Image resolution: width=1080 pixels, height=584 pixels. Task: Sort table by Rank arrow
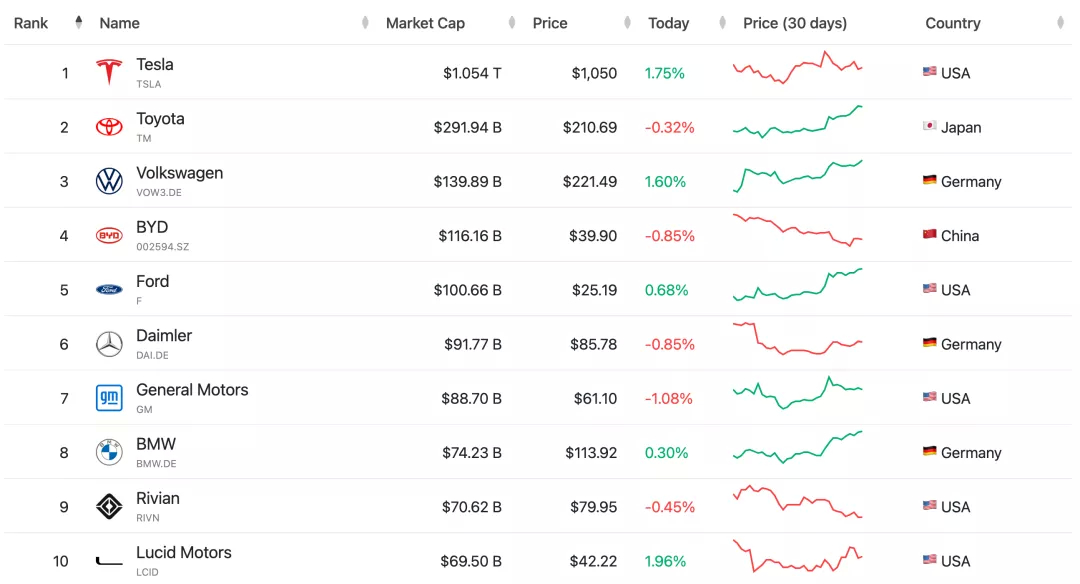[79, 23]
